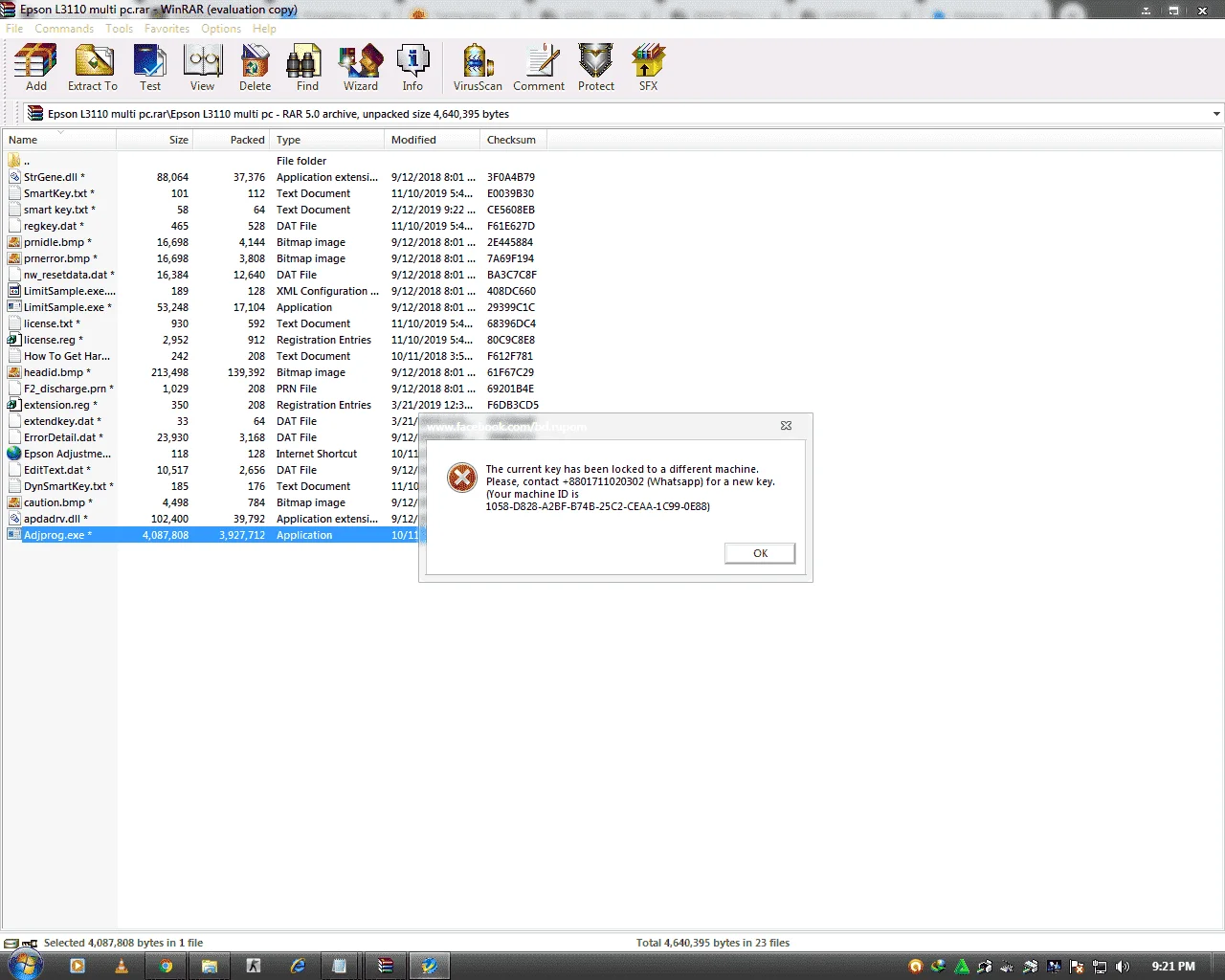The image size is (1225, 980).
Task: Open Windows Explorer folder from taskbar
Action: [x=210, y=967]
